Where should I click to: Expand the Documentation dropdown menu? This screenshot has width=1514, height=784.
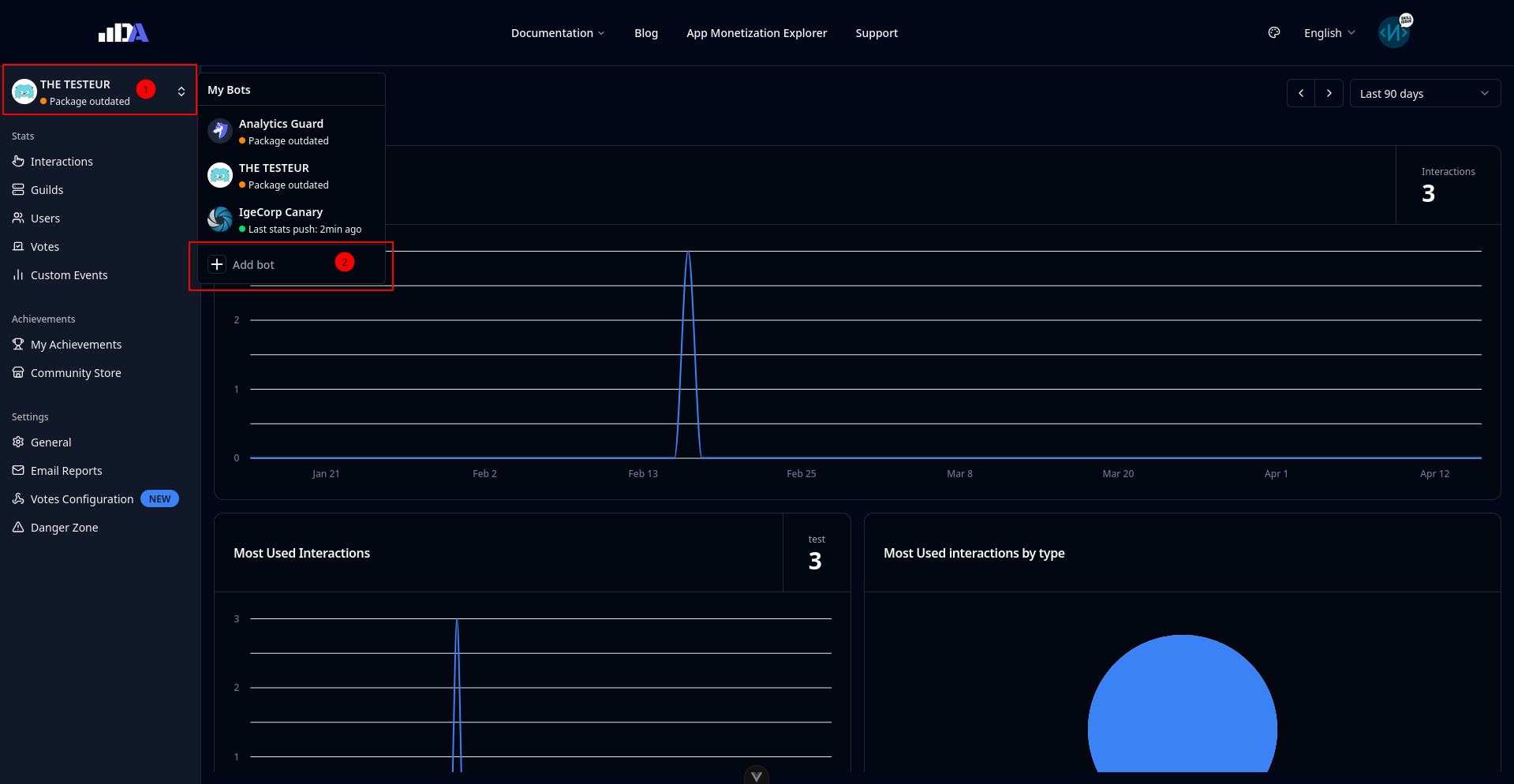(557, 33)
